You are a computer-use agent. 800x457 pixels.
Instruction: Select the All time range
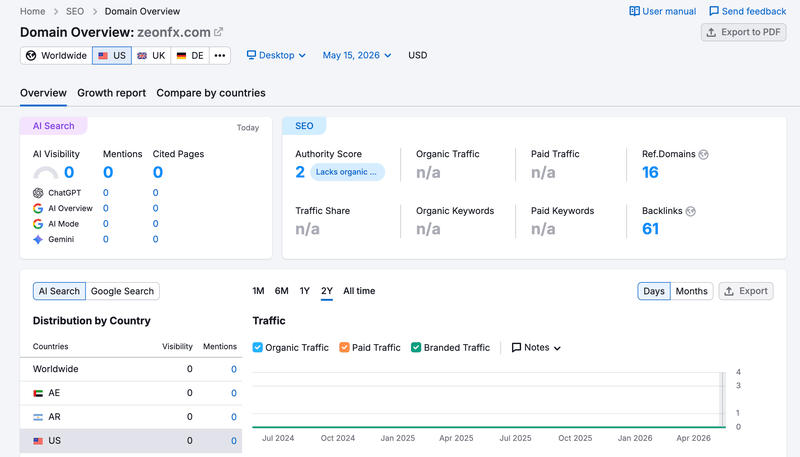359,291
